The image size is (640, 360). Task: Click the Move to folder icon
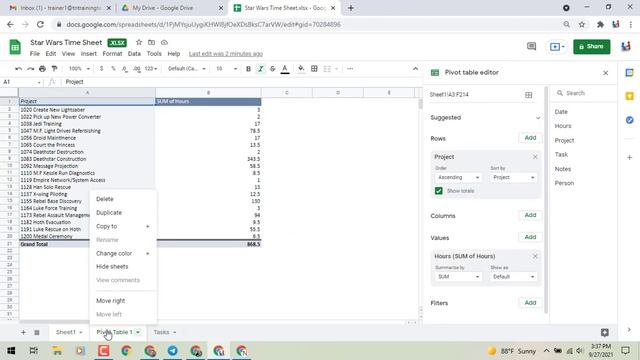151,42
